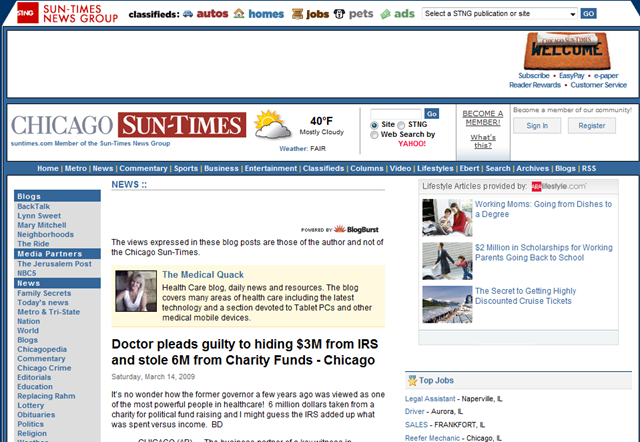Click the Mary Mitchell blog link
Viewport: 640px width, 442px height.
[42, 225]
